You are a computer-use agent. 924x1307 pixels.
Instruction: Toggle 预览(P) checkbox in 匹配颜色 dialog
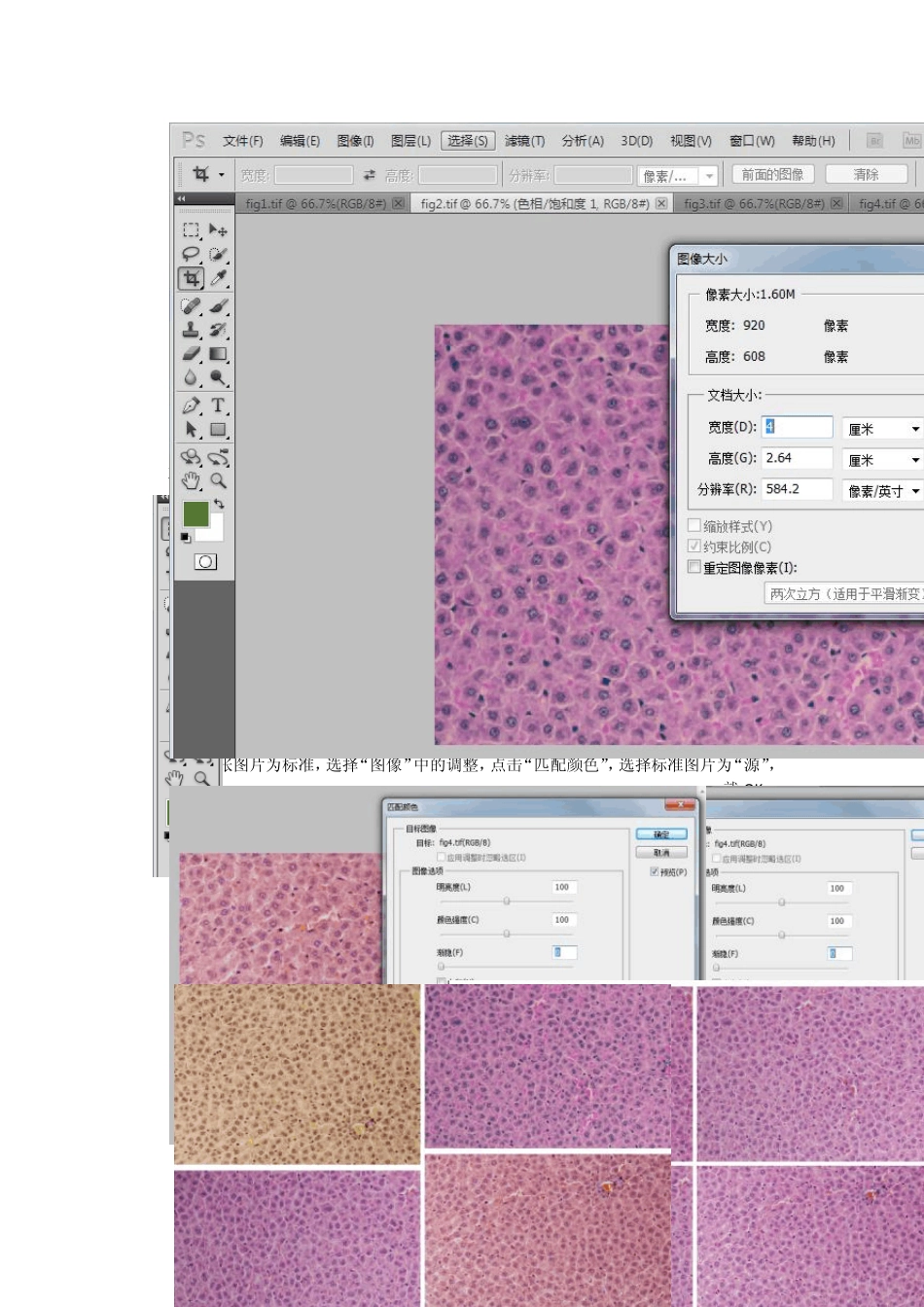pyautogui.click(x=654, y=871)
